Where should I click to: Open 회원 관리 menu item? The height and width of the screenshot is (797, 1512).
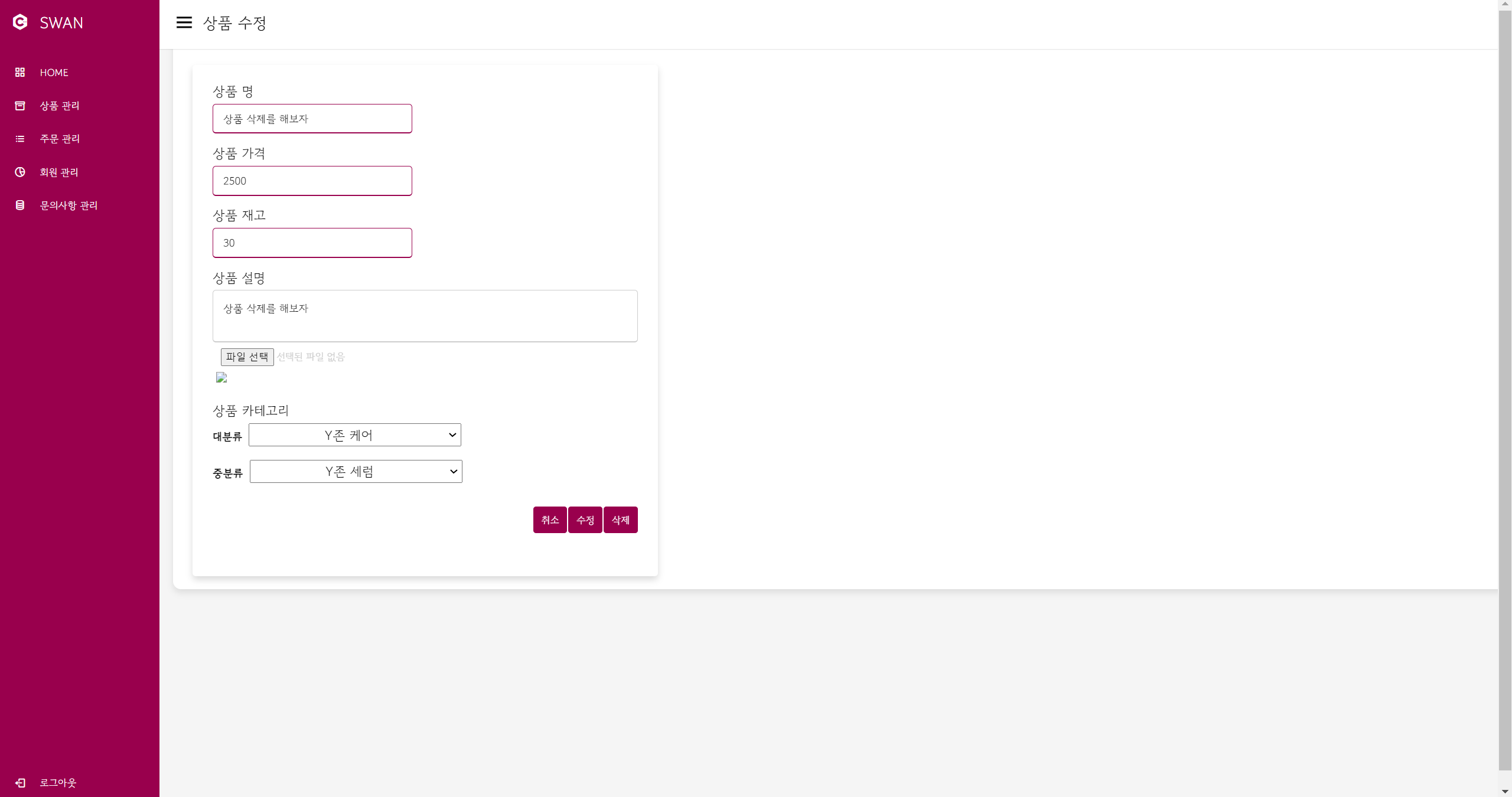point(59,172)
